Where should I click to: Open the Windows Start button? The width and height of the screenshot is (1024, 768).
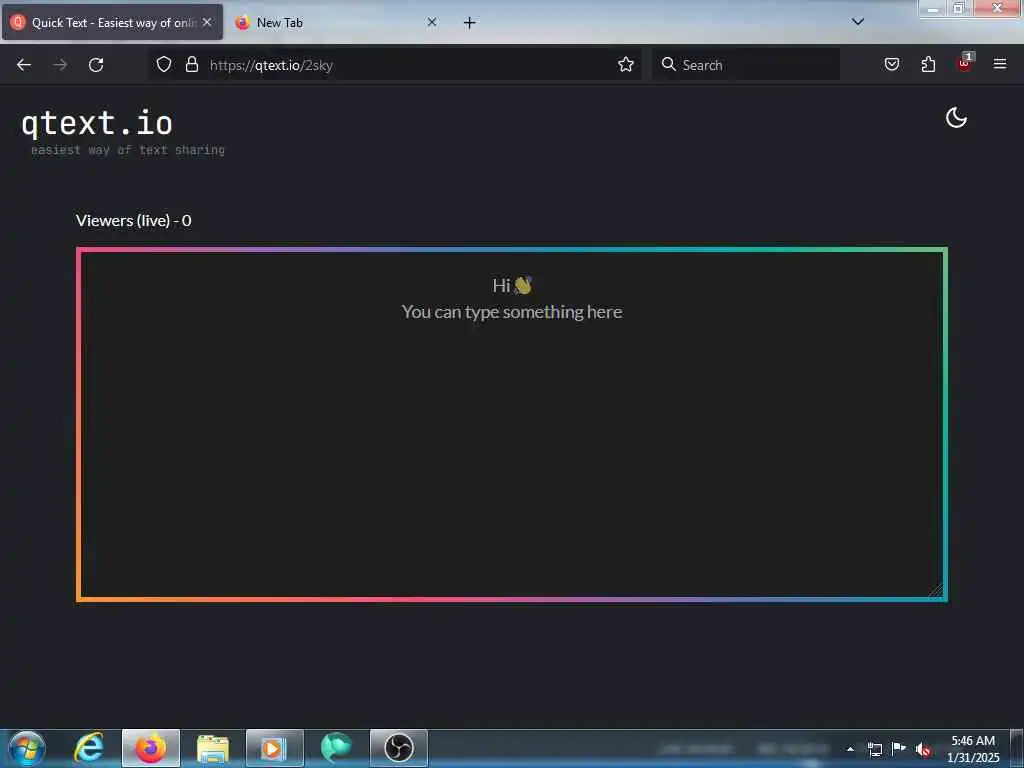[27, 748]
